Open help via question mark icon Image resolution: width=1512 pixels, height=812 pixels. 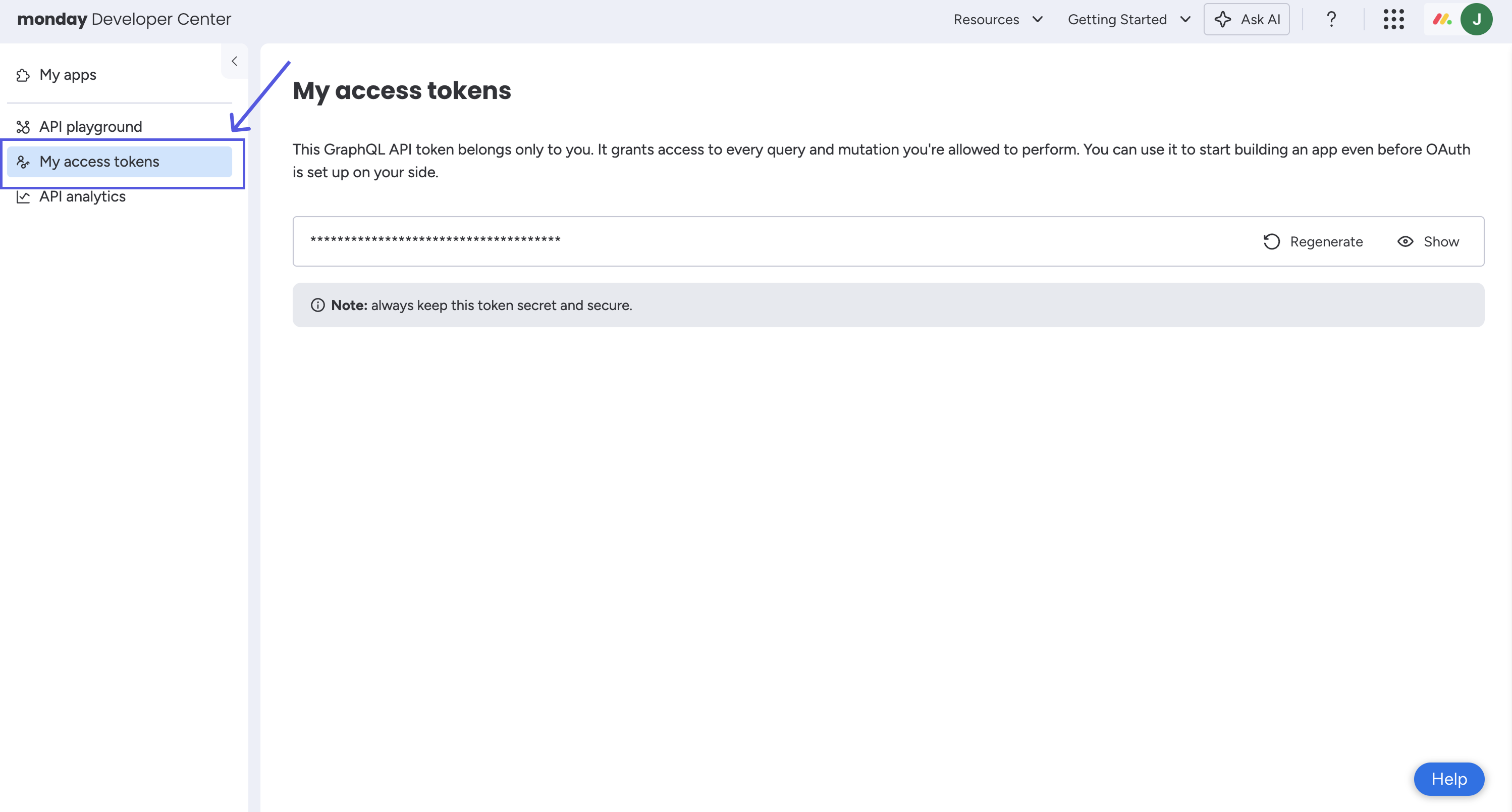pyautogui.click(x=1331, y=19)
